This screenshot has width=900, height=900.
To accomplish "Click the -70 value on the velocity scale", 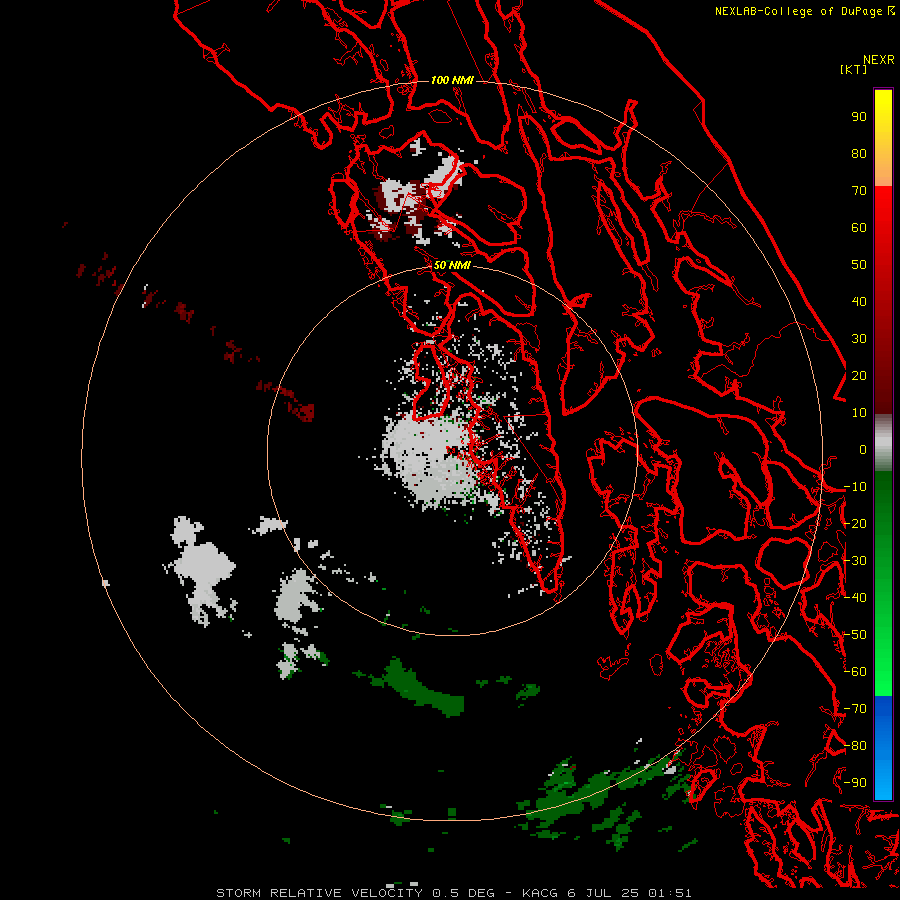I will [x=855, y=708].
